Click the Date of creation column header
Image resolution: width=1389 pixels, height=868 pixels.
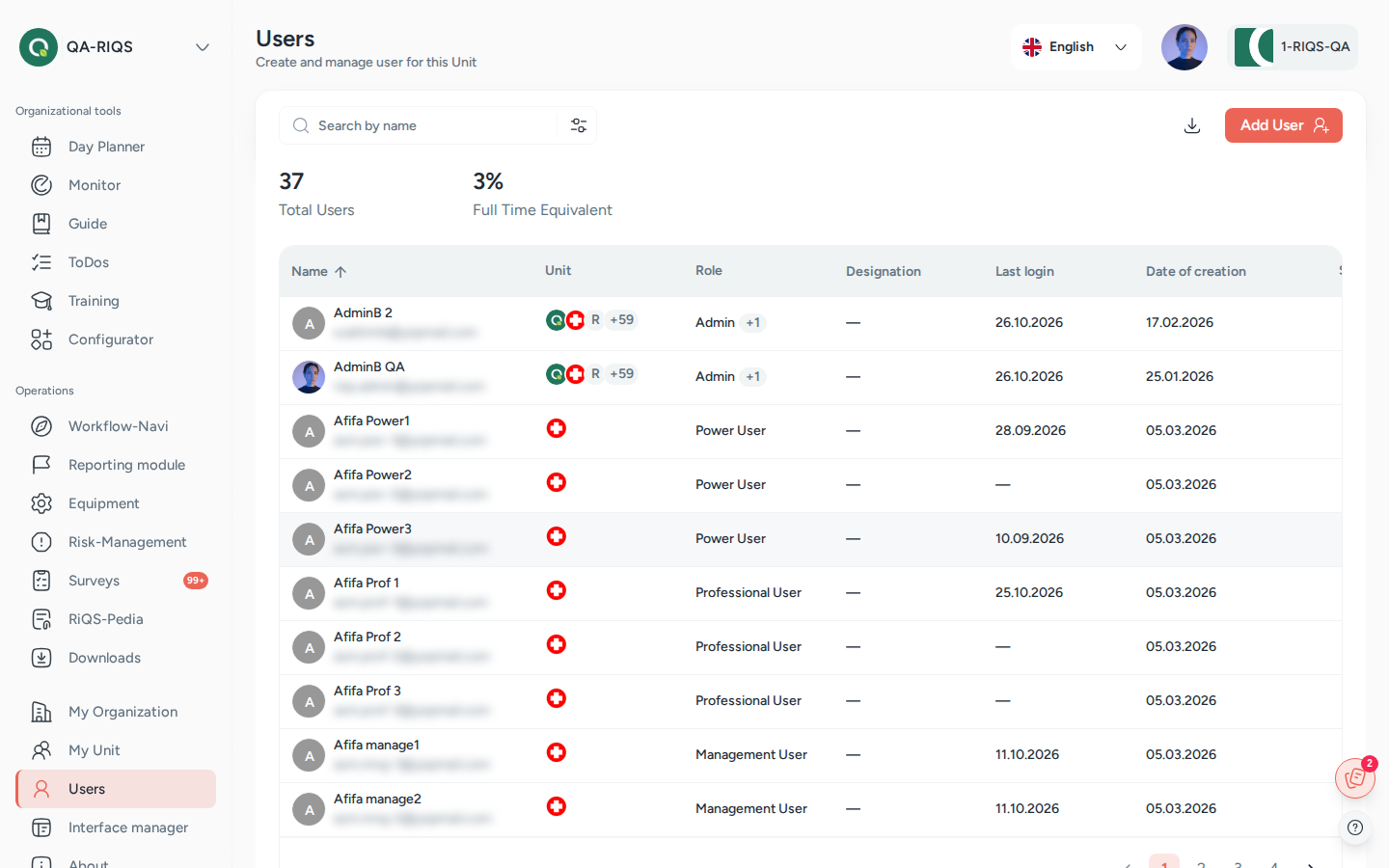coord(1196,272)
